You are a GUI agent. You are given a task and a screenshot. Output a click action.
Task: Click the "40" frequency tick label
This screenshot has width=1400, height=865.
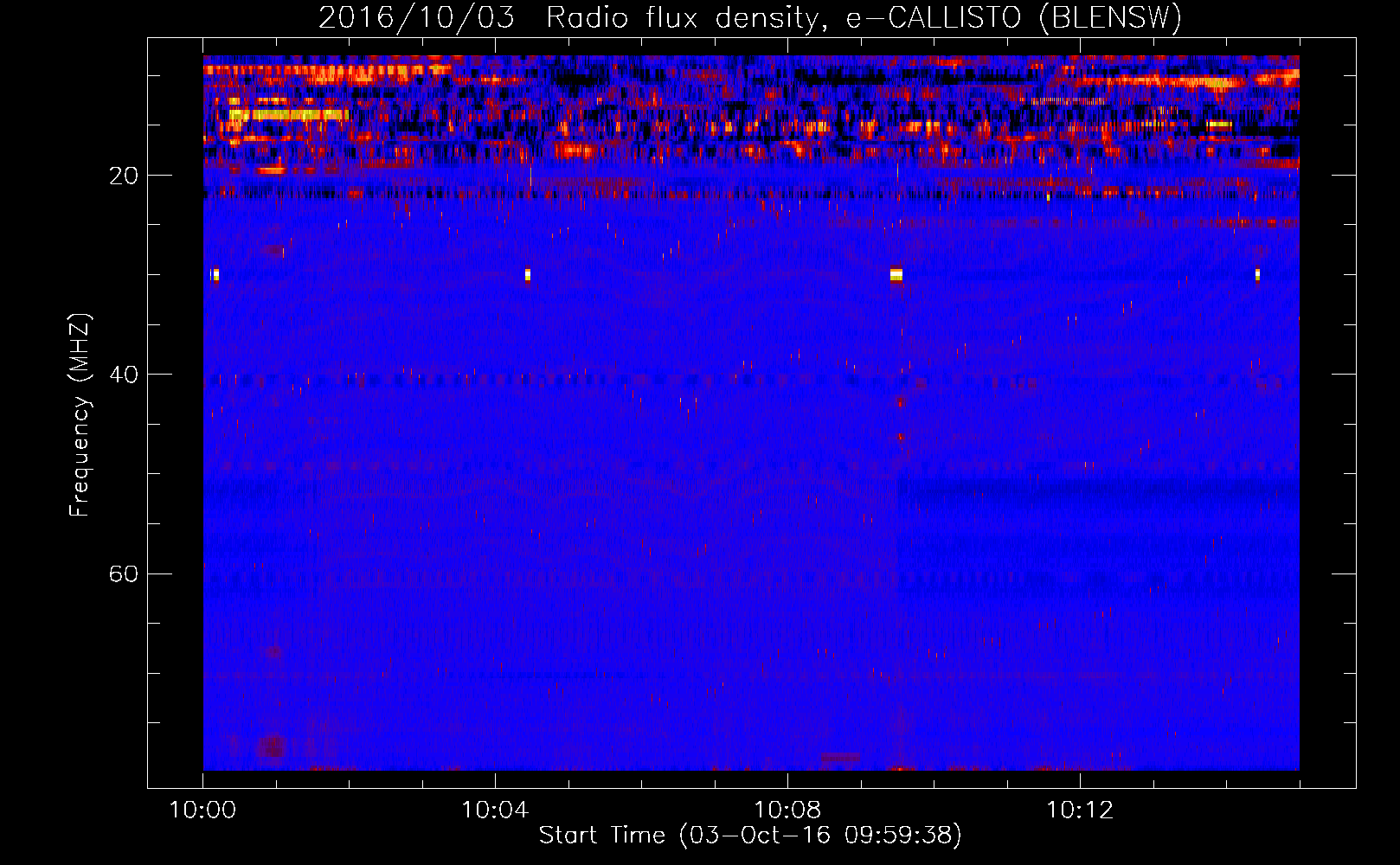point(124,375)
